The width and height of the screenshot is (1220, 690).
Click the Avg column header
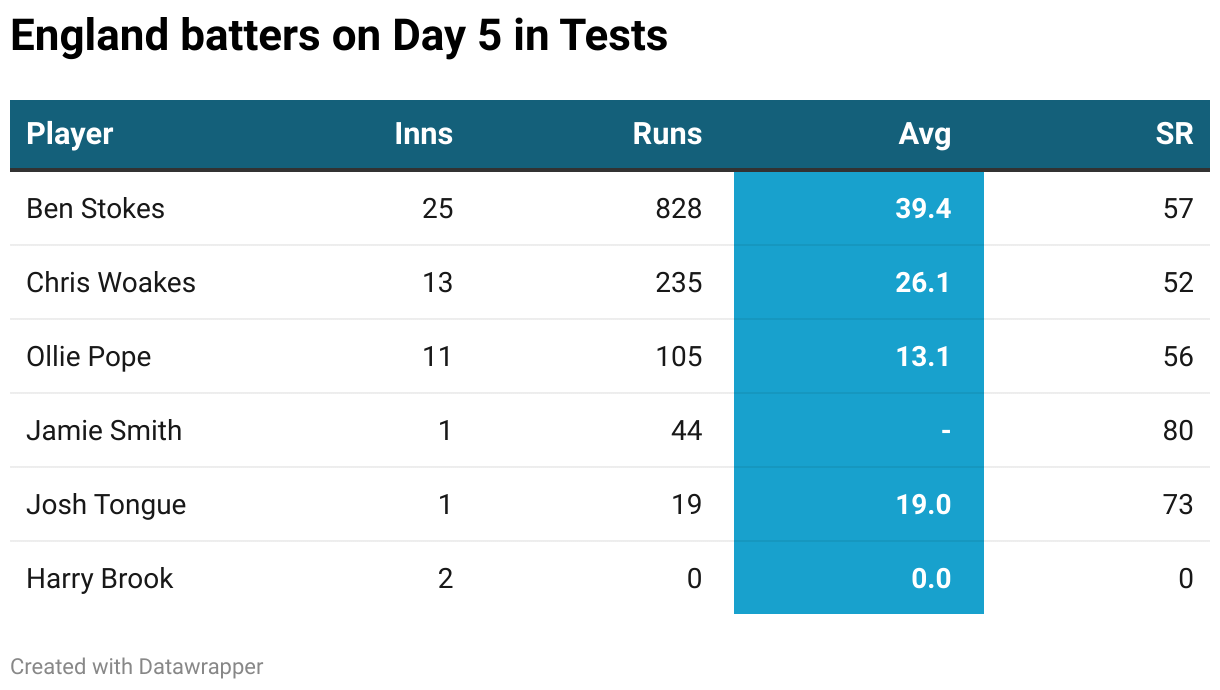(x=924, y=134)
